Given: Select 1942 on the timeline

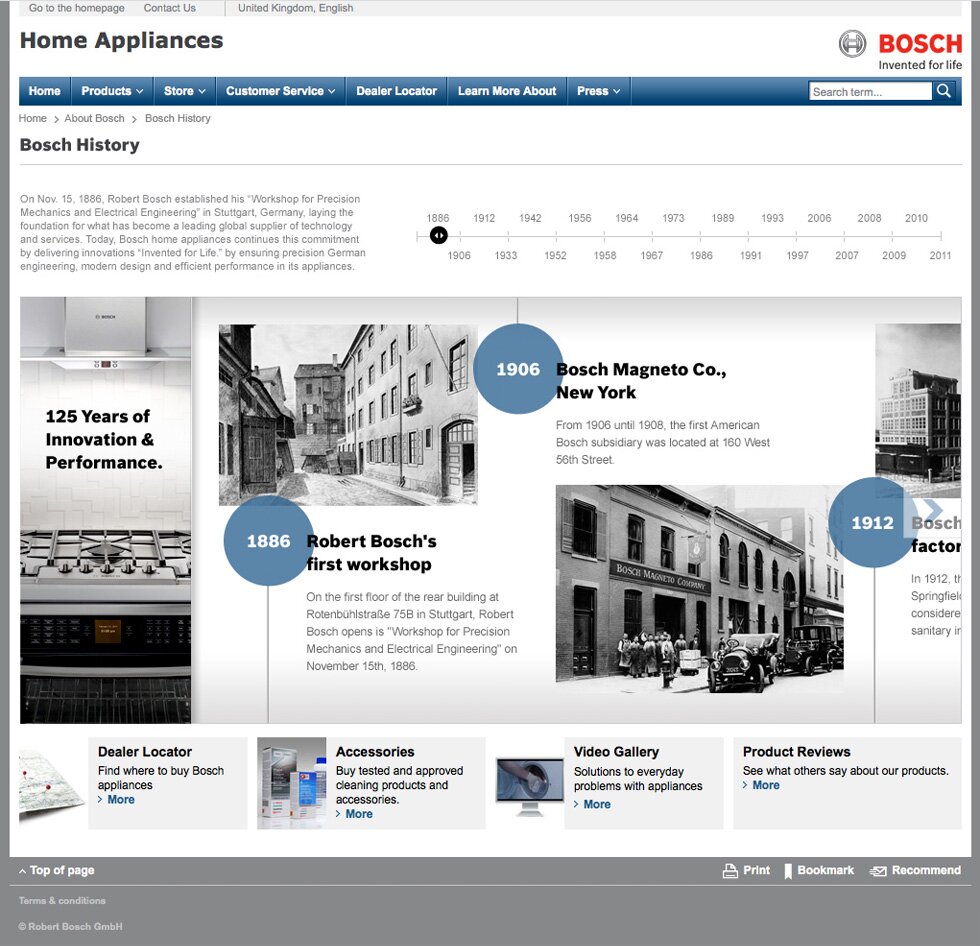Looking at the screenshot, I should point(530,218).
